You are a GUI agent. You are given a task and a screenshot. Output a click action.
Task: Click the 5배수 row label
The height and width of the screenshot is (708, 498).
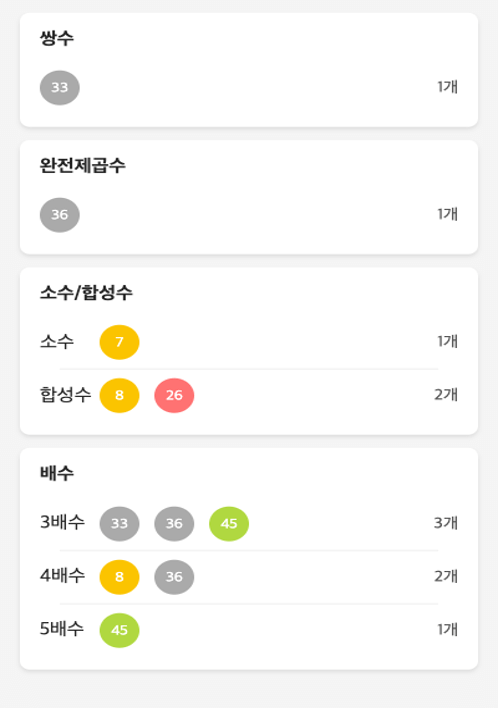pos(62,629)
